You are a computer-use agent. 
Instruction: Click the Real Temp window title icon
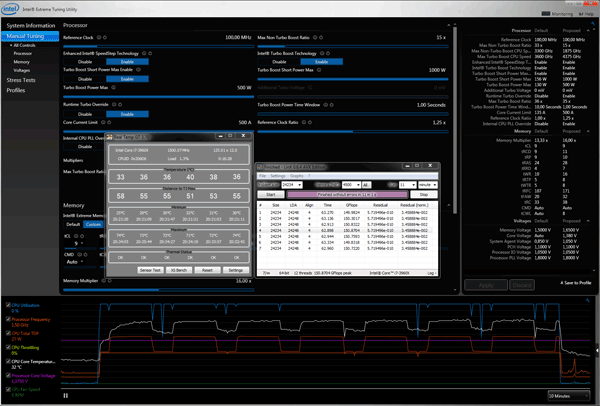pos(109,137)
